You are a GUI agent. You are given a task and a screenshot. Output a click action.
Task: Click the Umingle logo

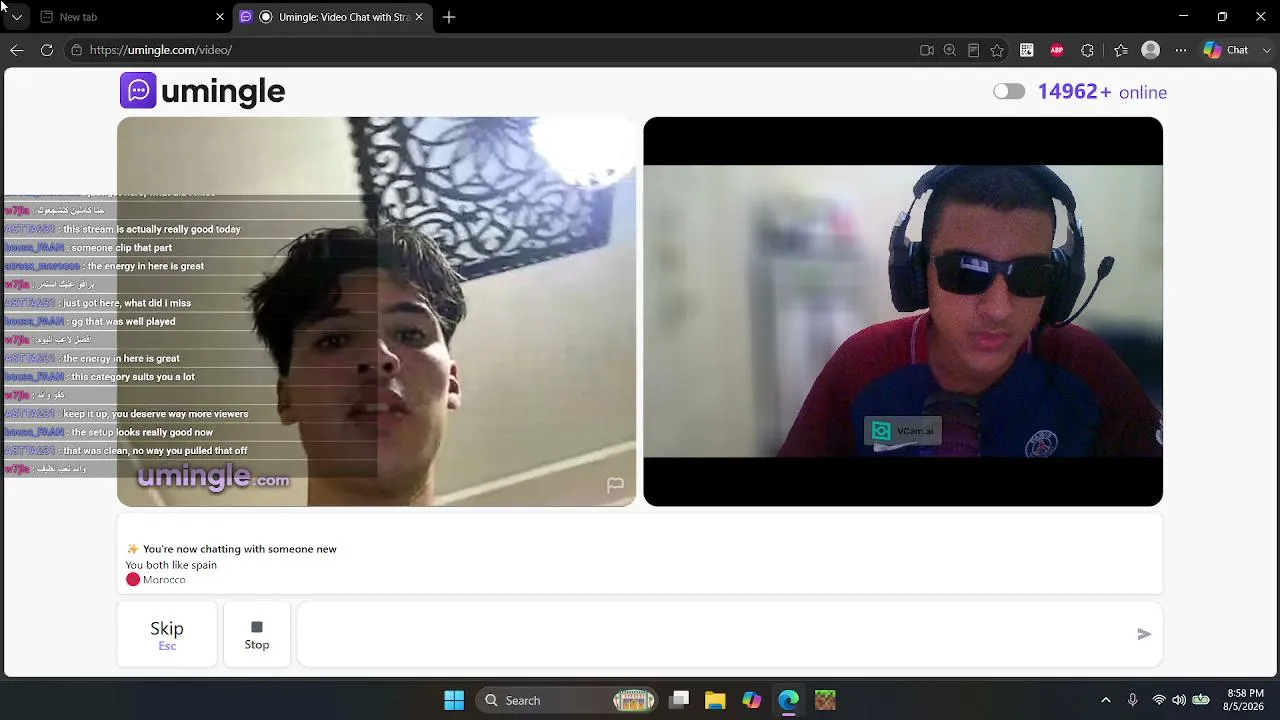203,91
